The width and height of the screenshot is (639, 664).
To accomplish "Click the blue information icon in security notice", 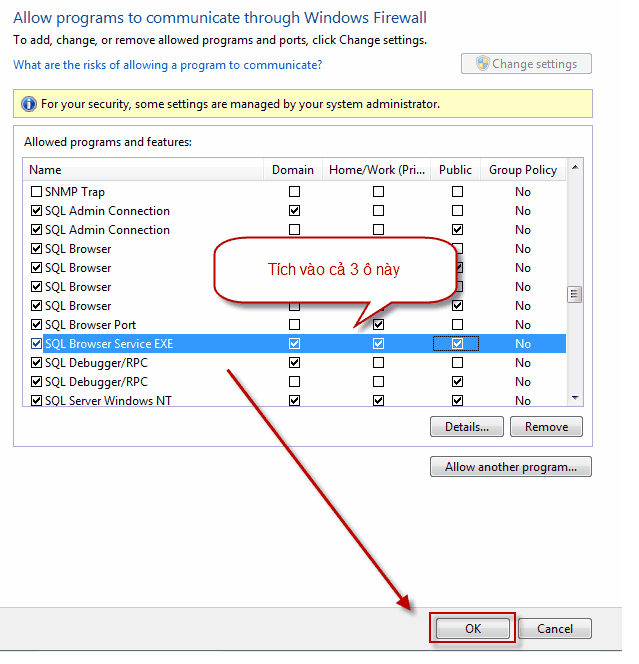I will 29,104.
